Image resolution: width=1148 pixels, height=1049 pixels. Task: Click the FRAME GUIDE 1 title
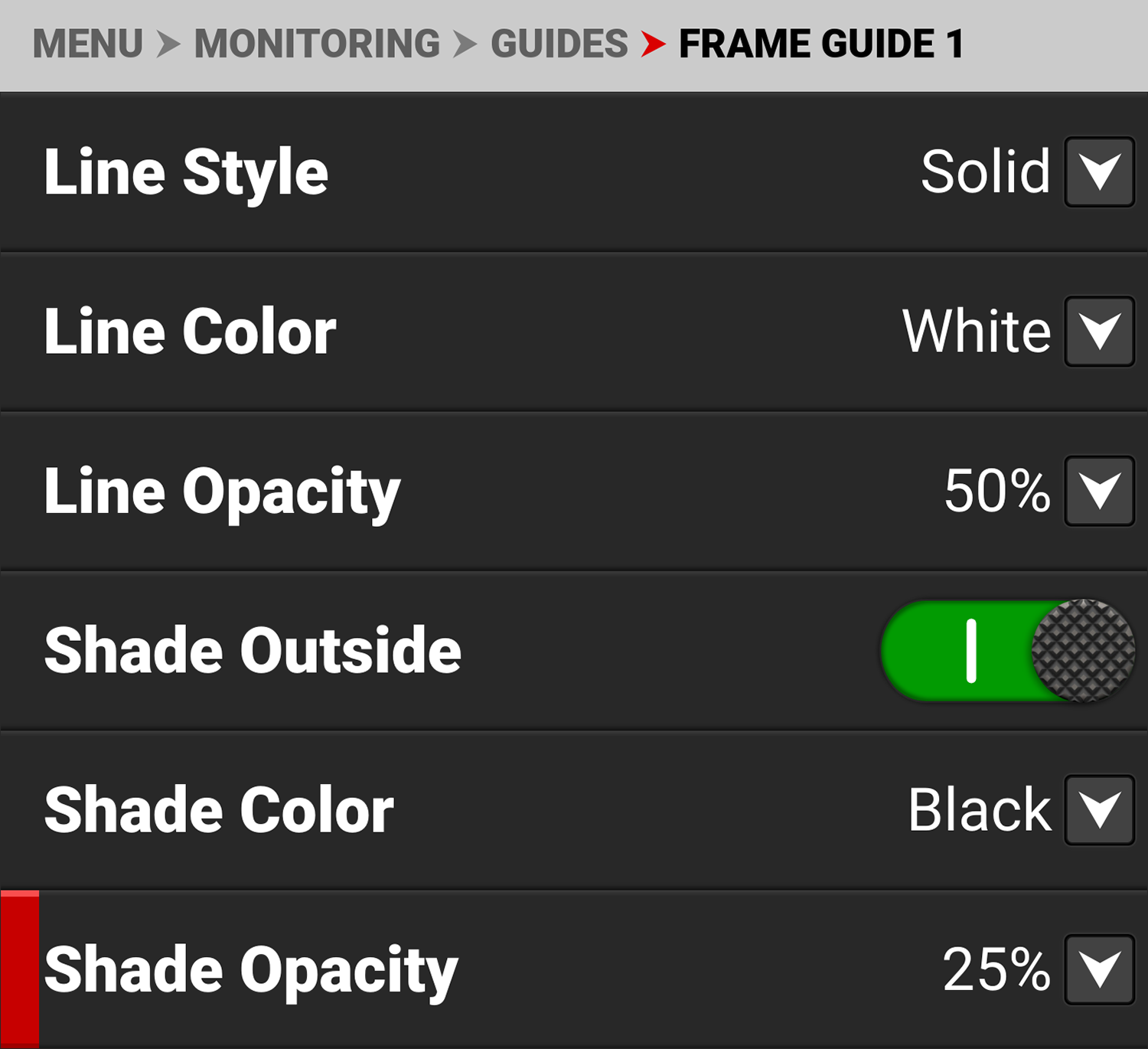tap(821, 44)
